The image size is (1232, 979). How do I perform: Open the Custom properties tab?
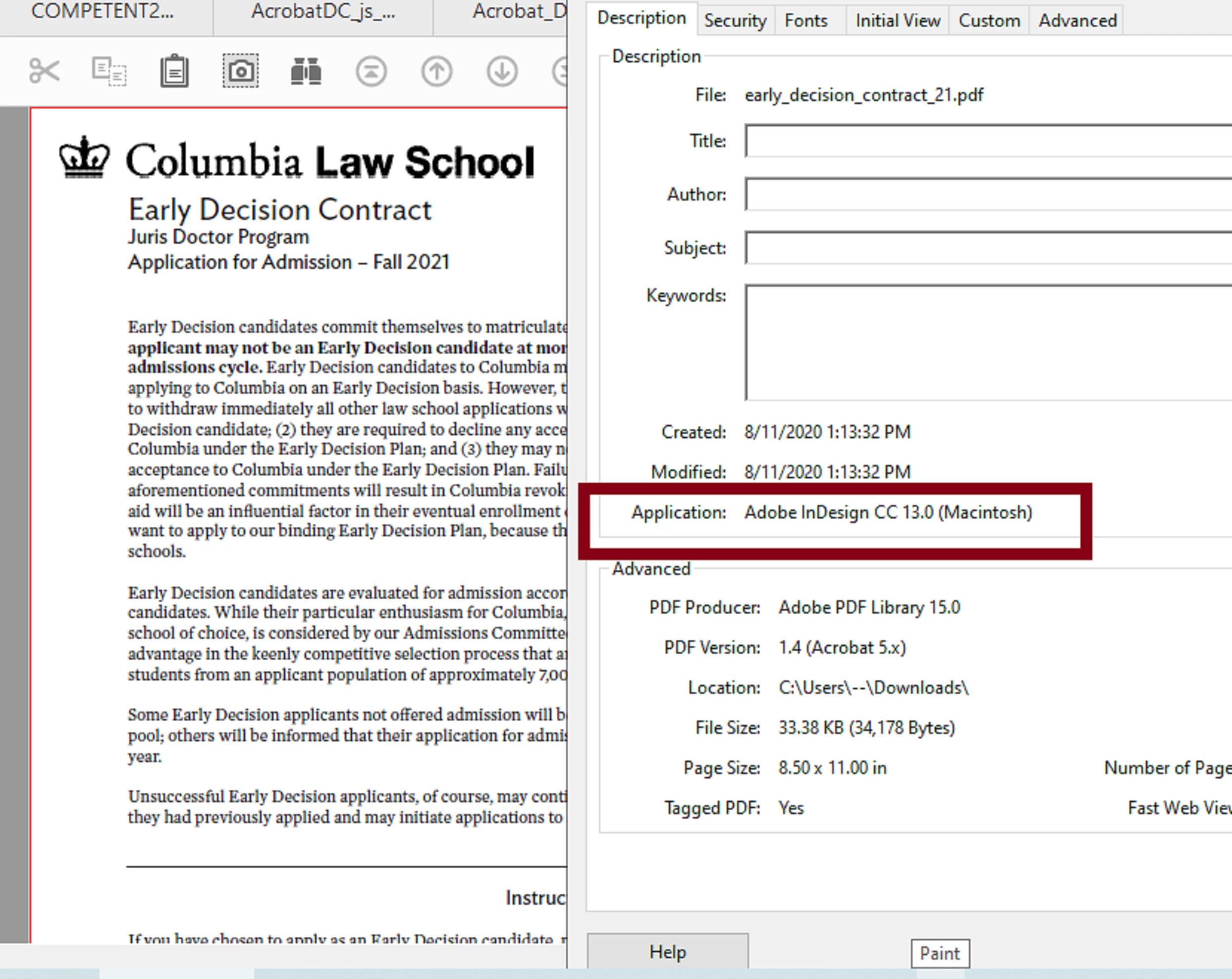(x=989, y=21)
